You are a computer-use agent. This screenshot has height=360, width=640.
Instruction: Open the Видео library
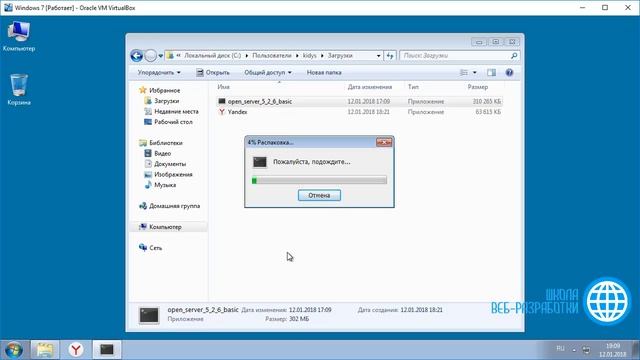(x=158, y=153)
